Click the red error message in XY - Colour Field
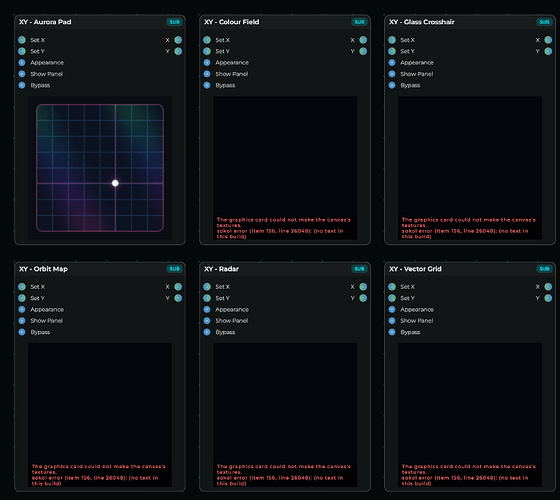The height and width of the screenshot is (500, 560). (x=284, y=228)
